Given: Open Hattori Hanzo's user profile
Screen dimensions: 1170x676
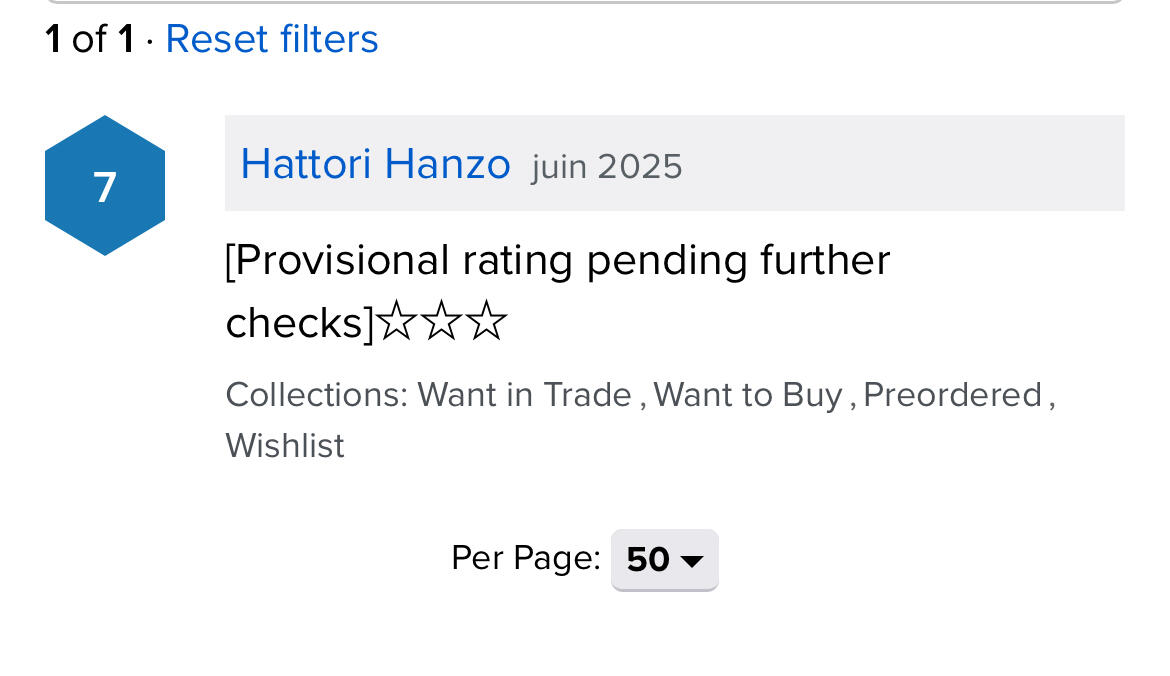Looking at the screenshot, I should point(375,164).
